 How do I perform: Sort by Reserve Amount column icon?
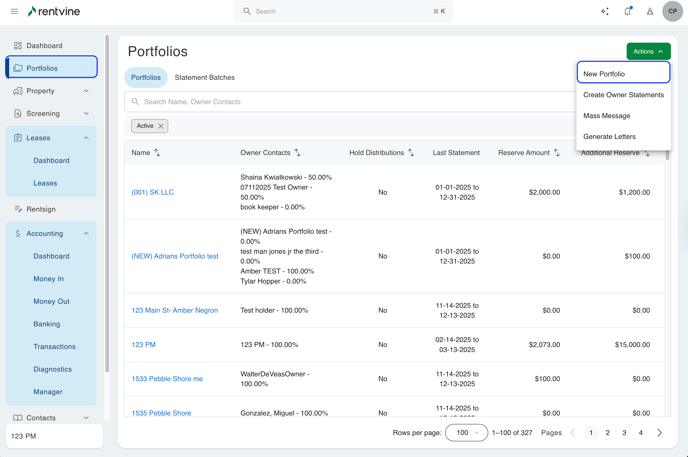pyautogui.click(x=557, y=153)
